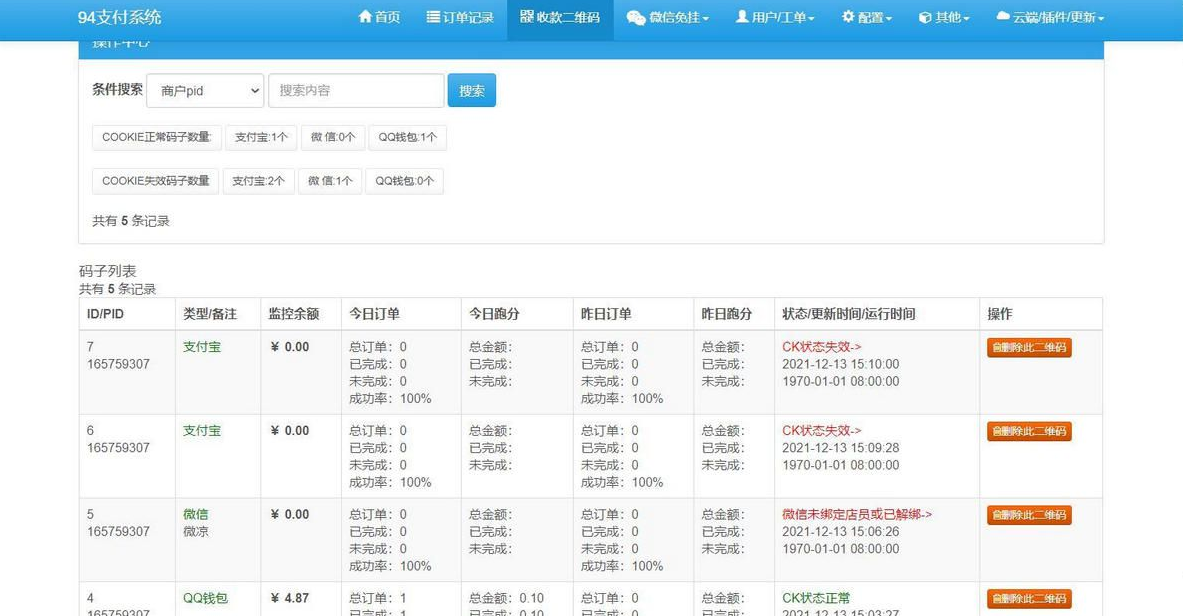Click the blue 搜索 button

[472, 91]
